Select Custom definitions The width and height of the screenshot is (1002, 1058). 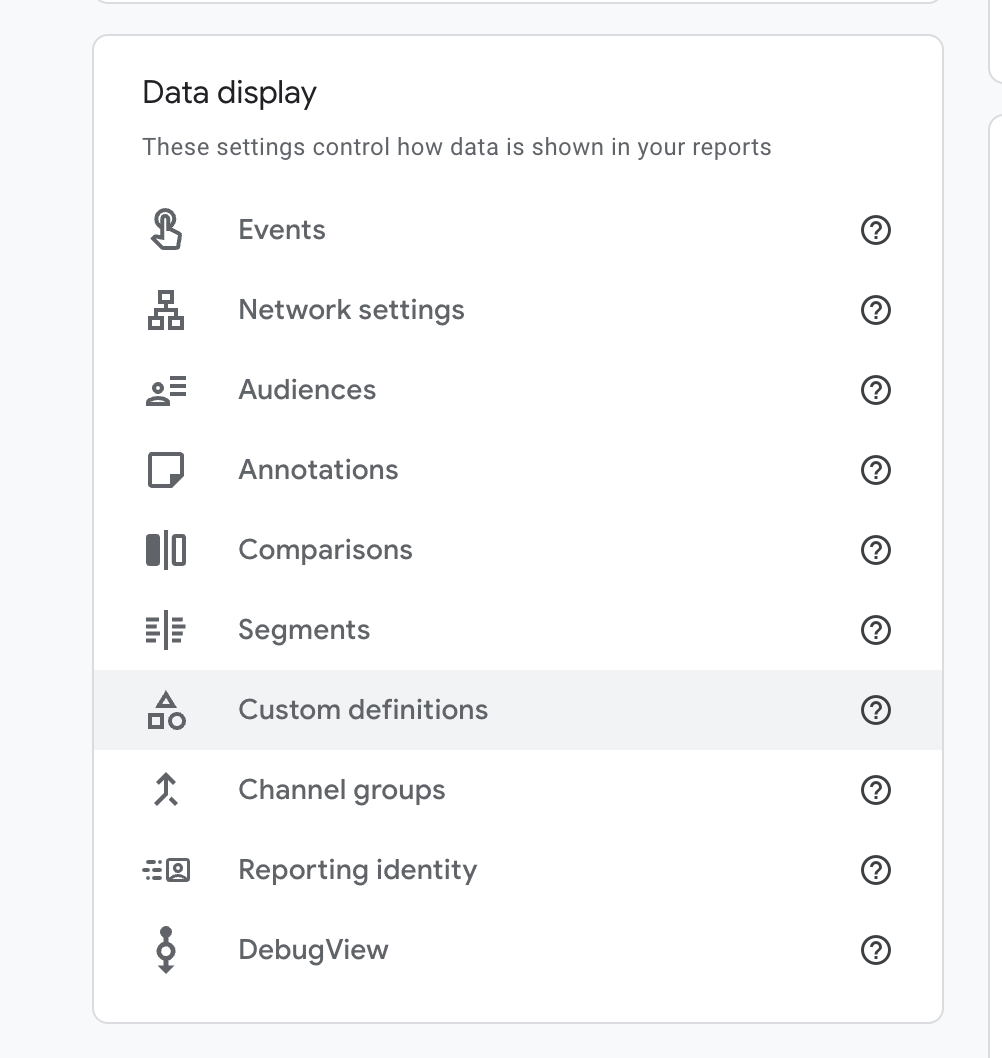363,710
